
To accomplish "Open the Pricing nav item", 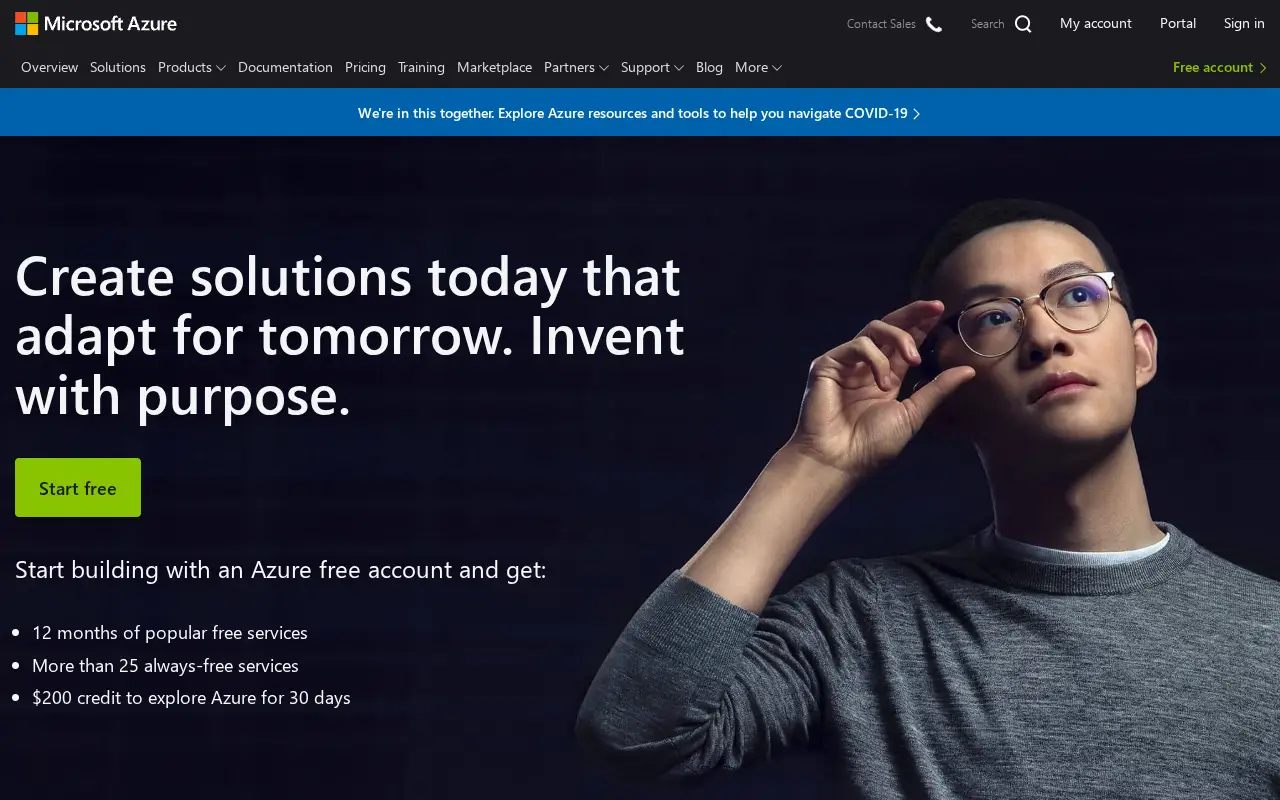I will click(365, 67).
